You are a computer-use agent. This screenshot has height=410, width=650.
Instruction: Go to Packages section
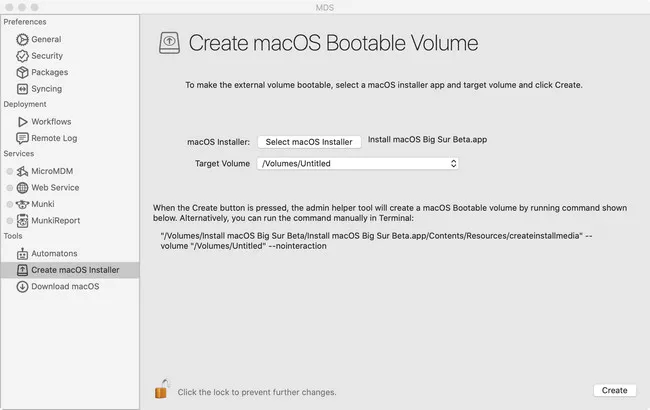(49, 73)
